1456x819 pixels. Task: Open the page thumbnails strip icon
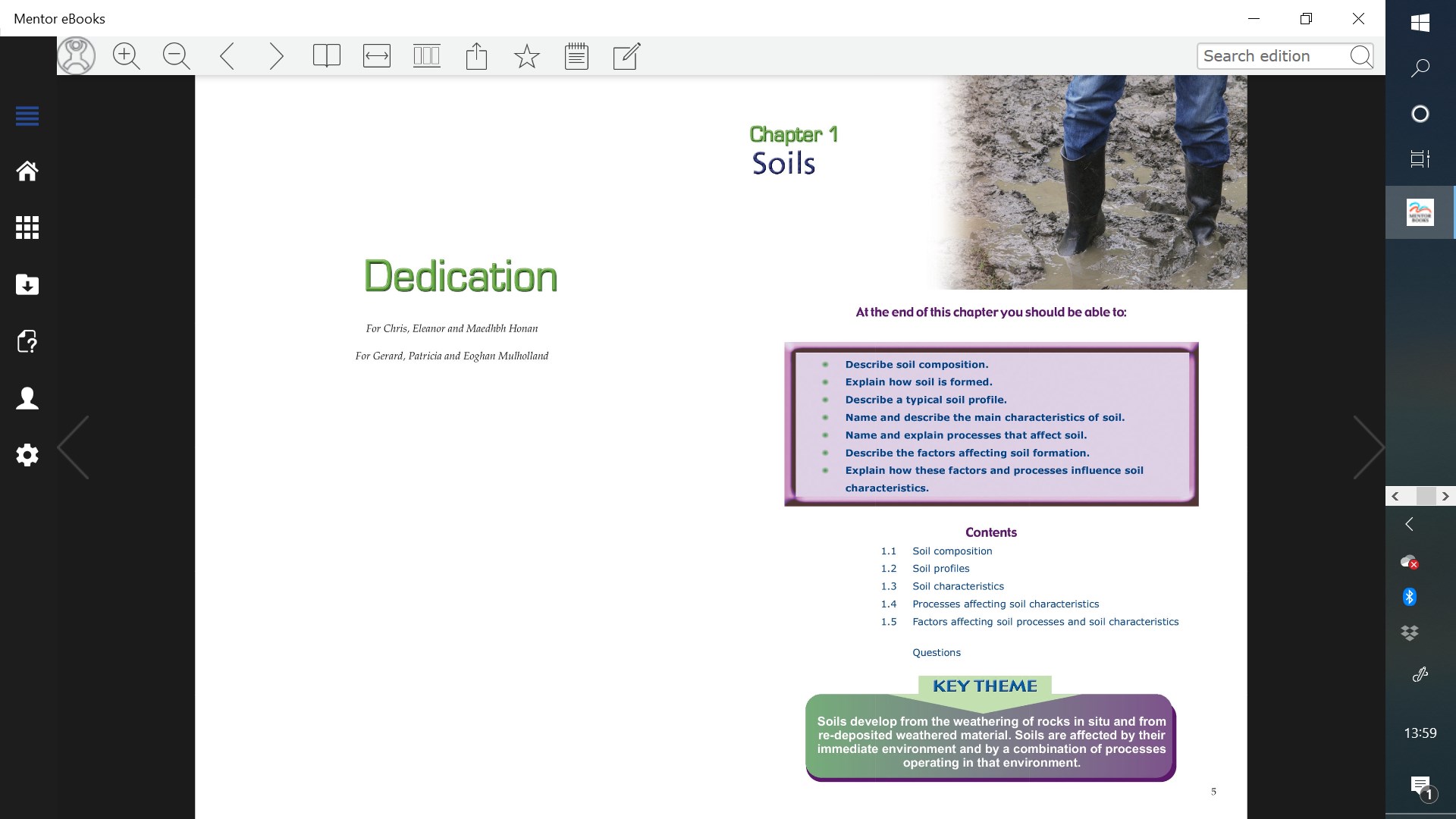click(426, 56)
